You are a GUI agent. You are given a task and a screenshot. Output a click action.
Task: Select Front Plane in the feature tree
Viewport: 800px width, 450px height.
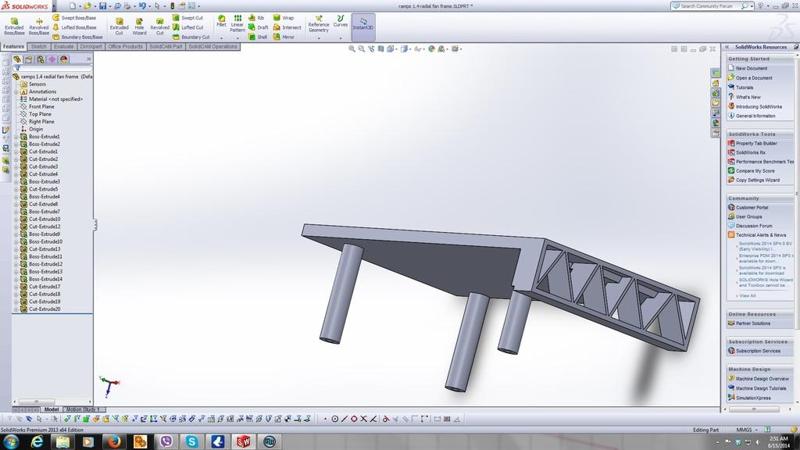pos(37,107)
